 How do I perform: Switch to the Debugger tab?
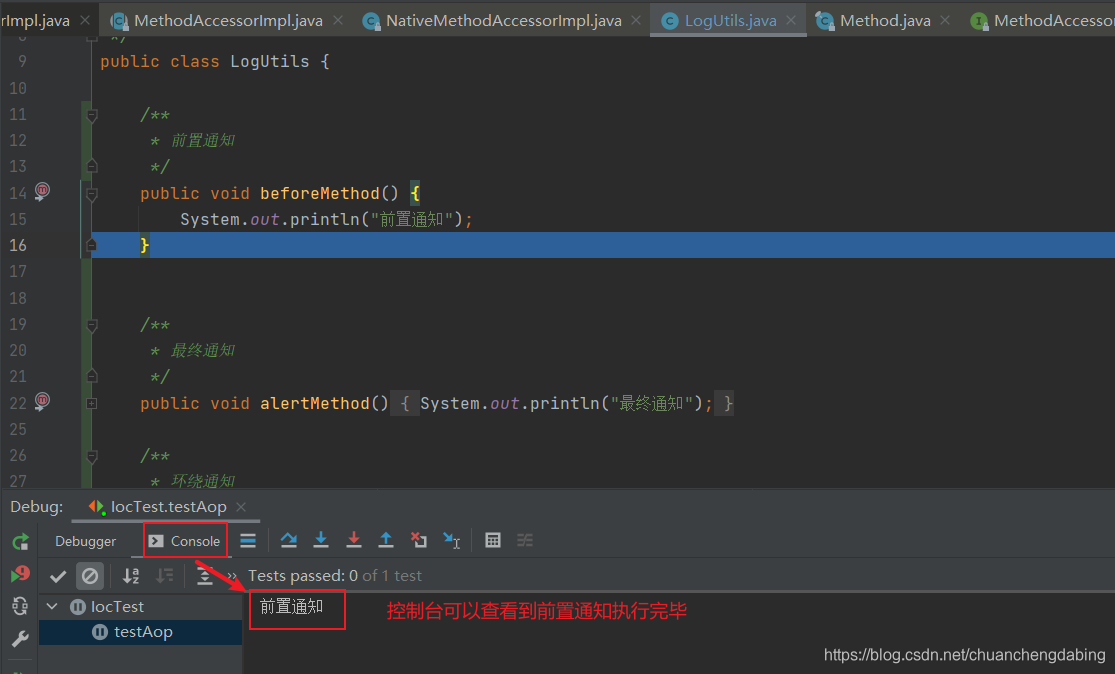tap(85, 541)
